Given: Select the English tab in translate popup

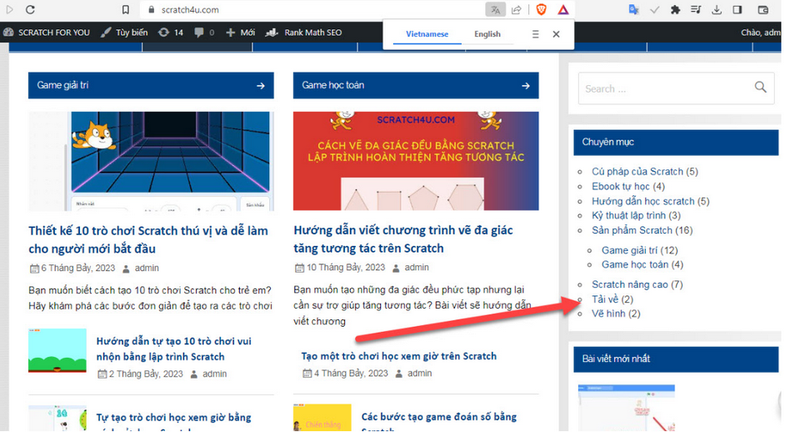Looking at the screenshot, I should [487, 34].
